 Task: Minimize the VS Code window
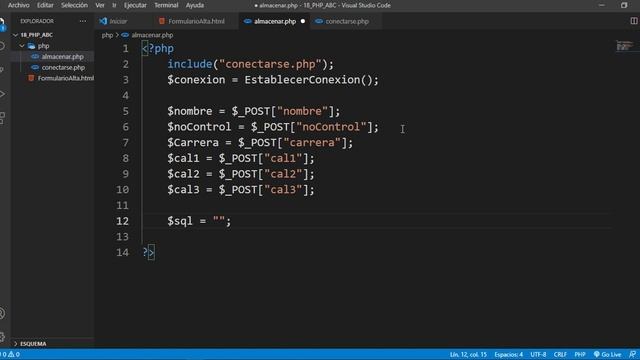point(602,5)
